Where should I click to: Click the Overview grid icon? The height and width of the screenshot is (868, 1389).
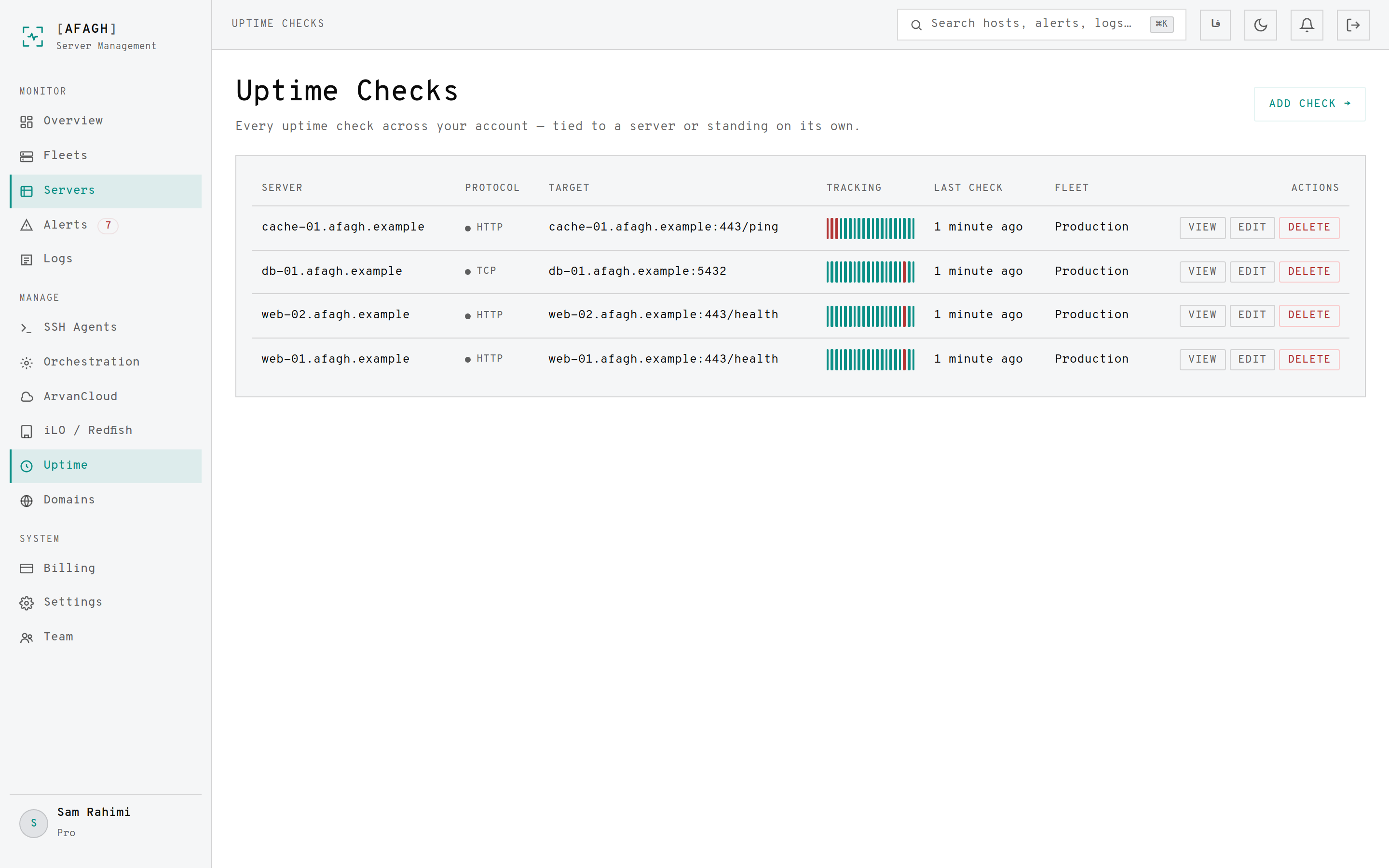[27, 122]
